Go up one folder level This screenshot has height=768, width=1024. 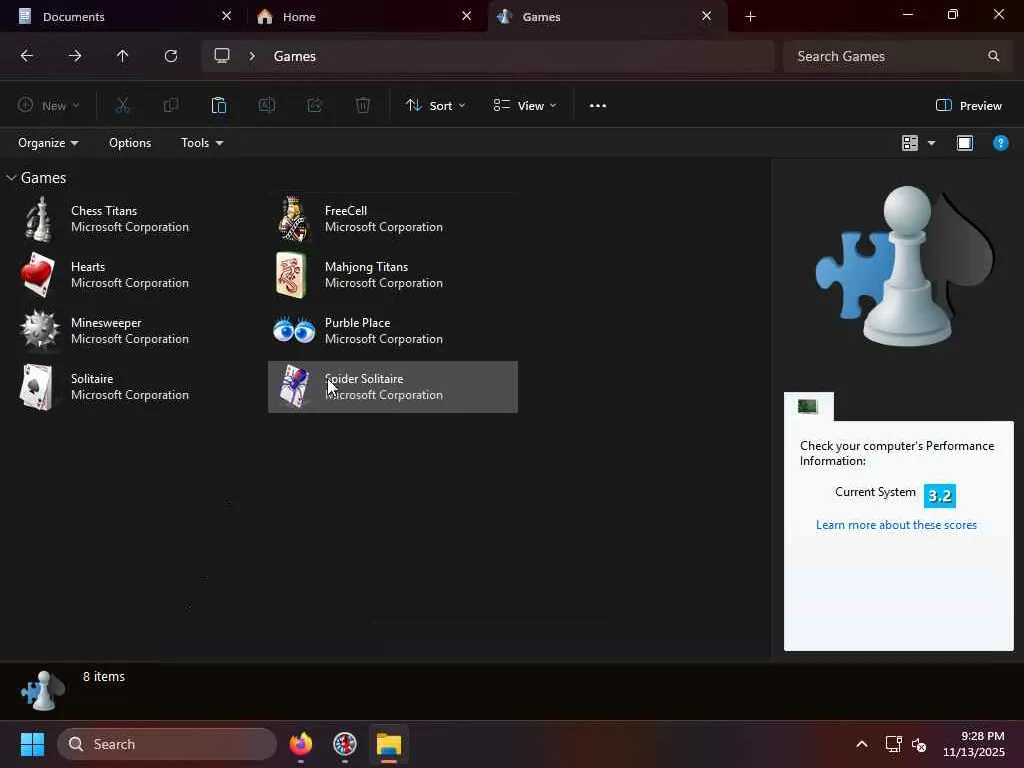click(122, 56)
